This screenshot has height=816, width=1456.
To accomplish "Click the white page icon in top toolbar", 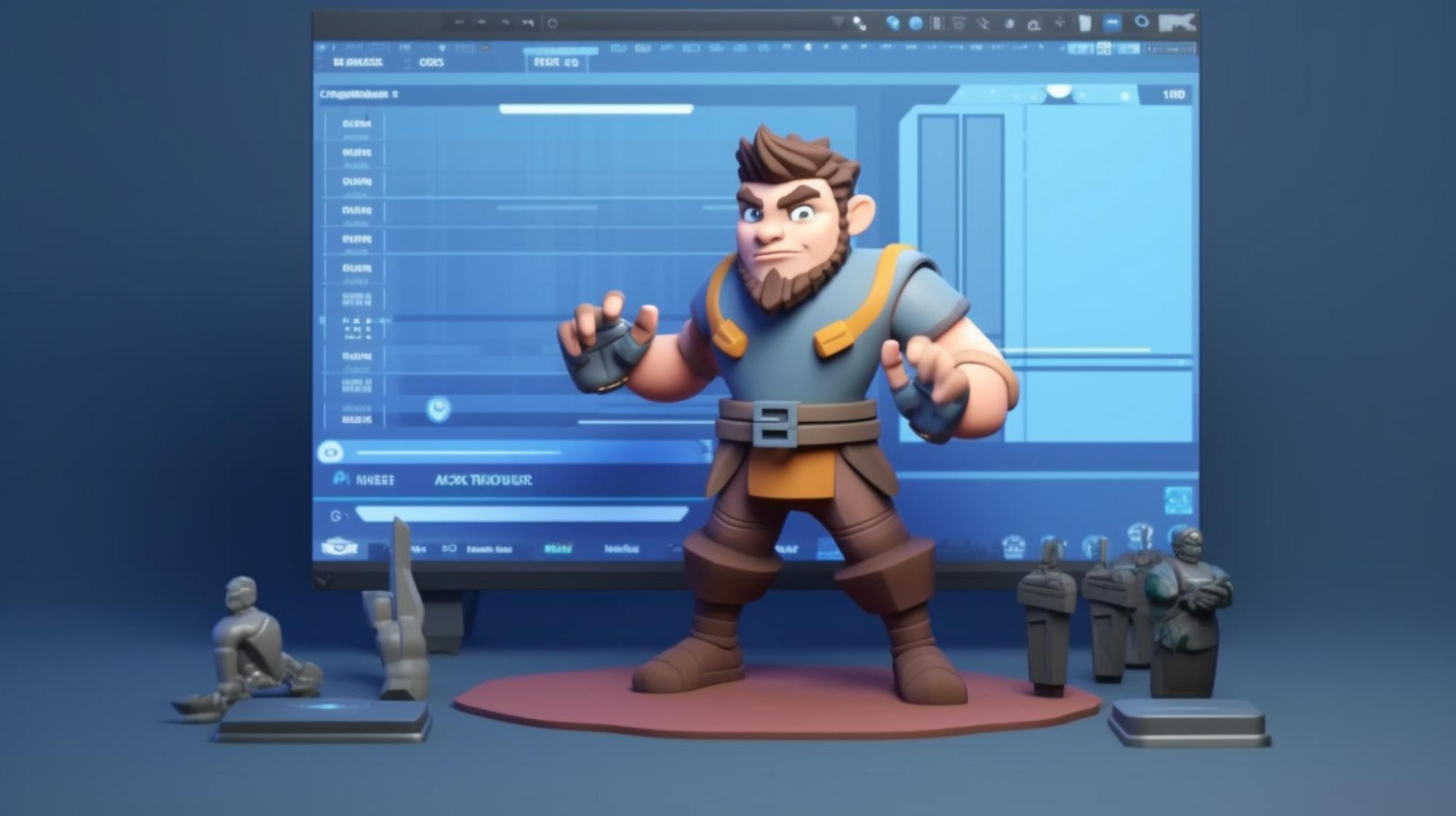I will [1085, 23].
